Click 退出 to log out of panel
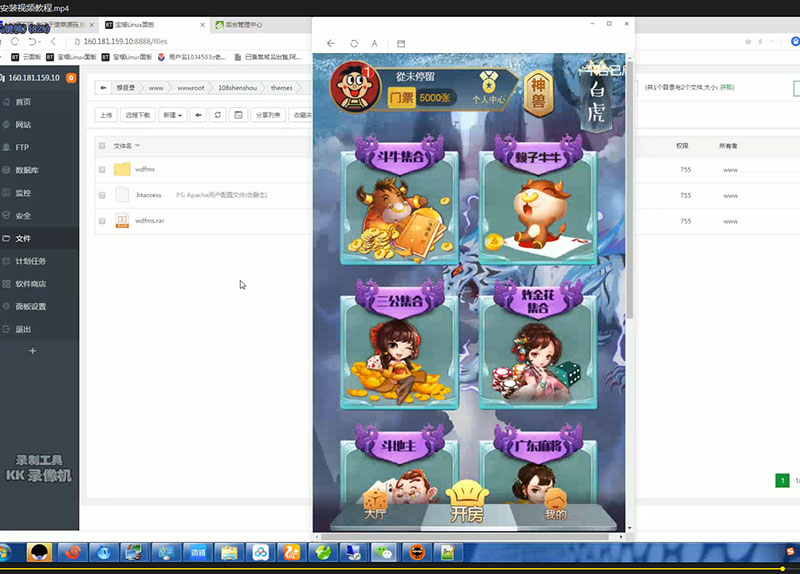800x574 pixels. click(23, 329)
